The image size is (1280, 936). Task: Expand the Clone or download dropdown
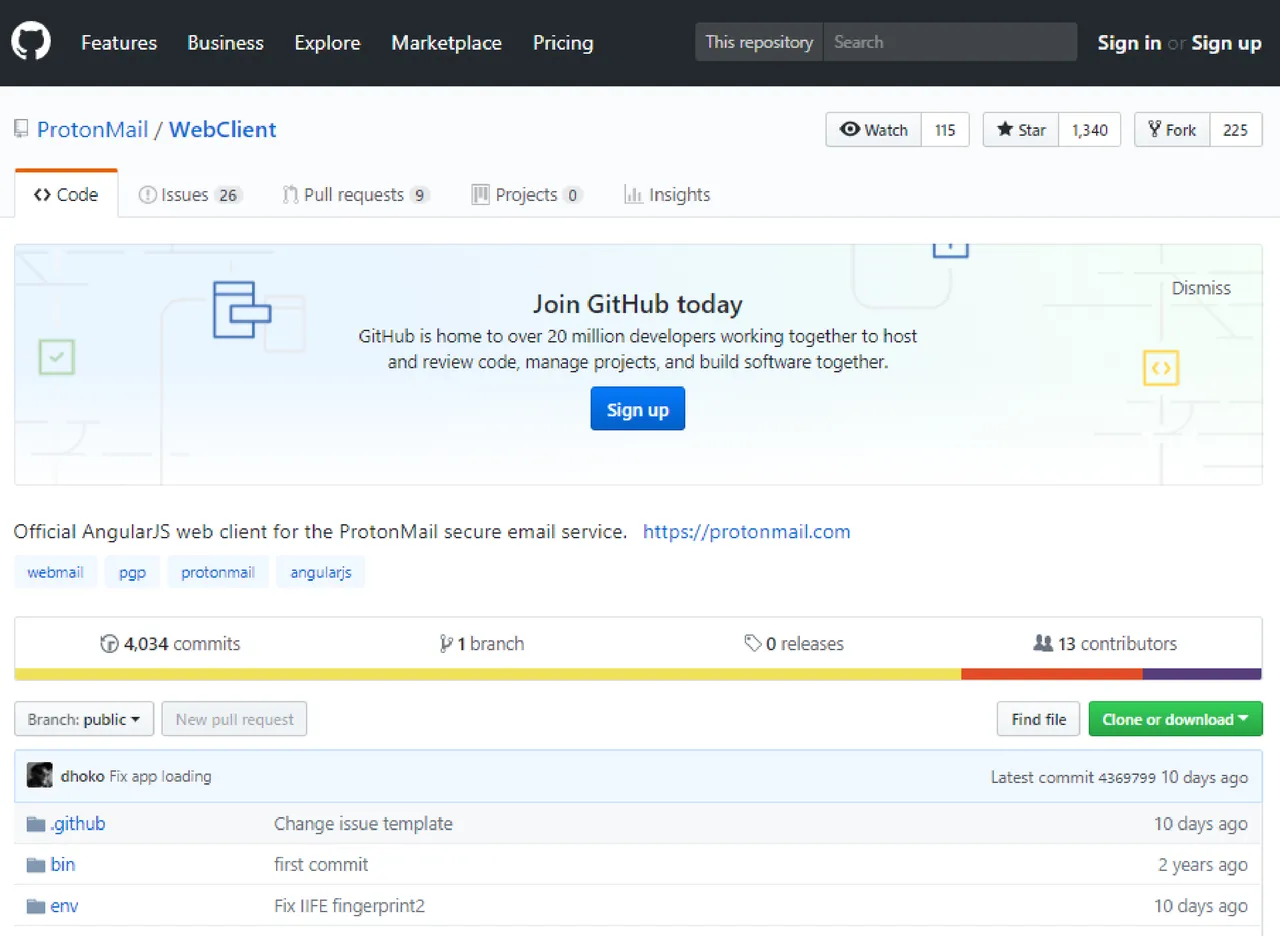pos(1175,719)
